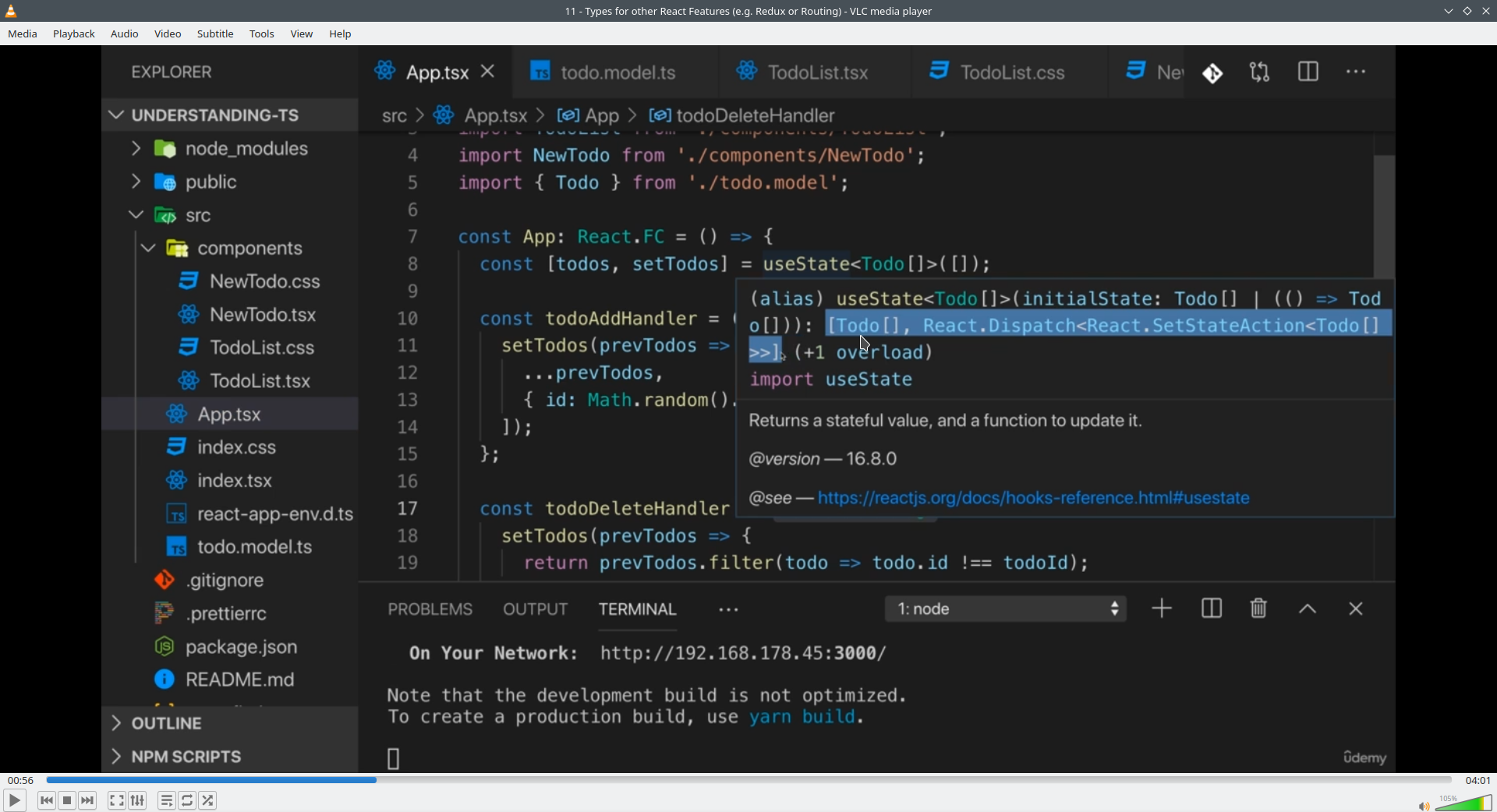The height and width of the screenshot is (812, 1497).
Task: Toggle random shuffle playback
Action: (x=208, y=800)
